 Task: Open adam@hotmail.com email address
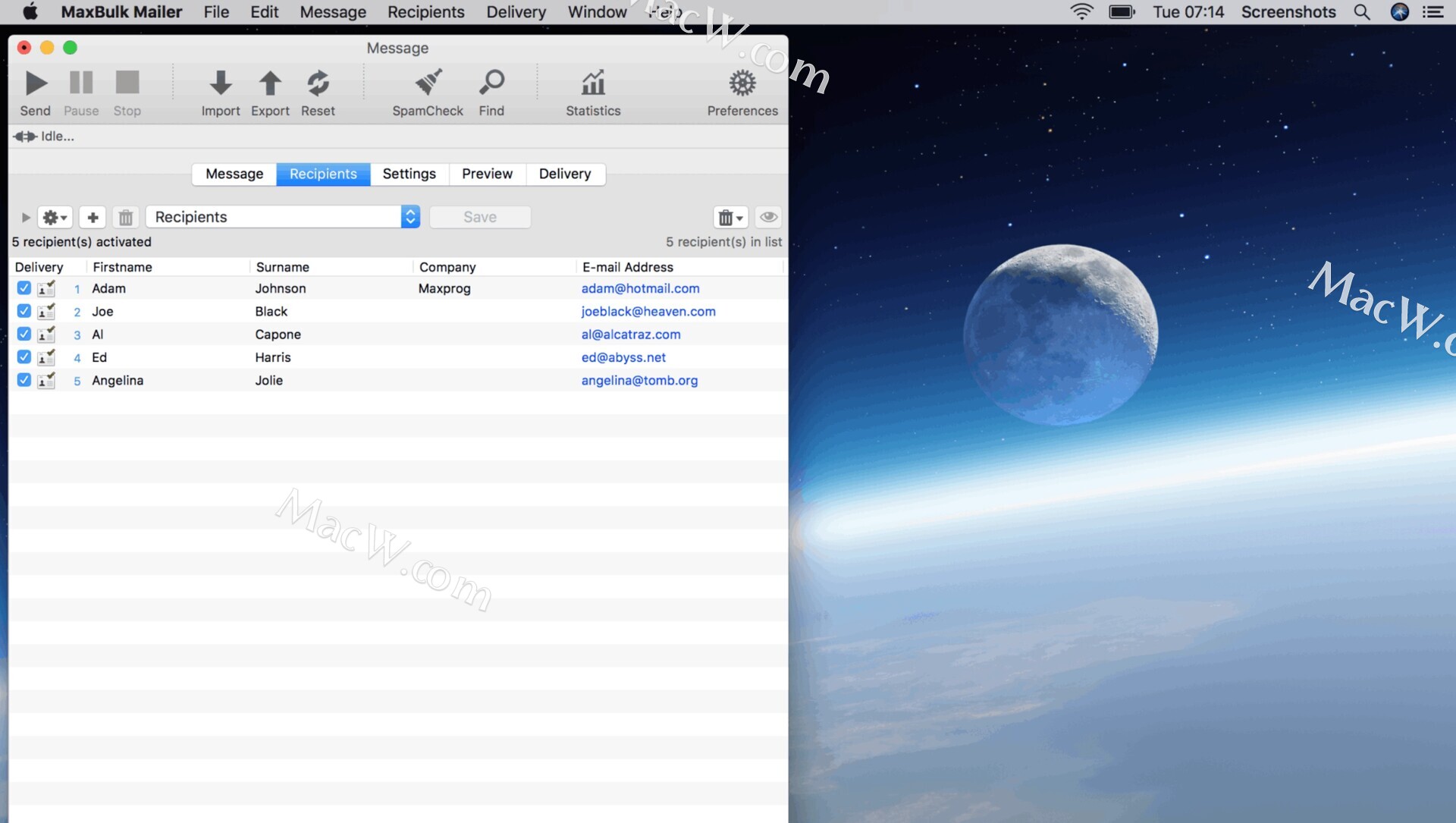[x=640, y=288]
